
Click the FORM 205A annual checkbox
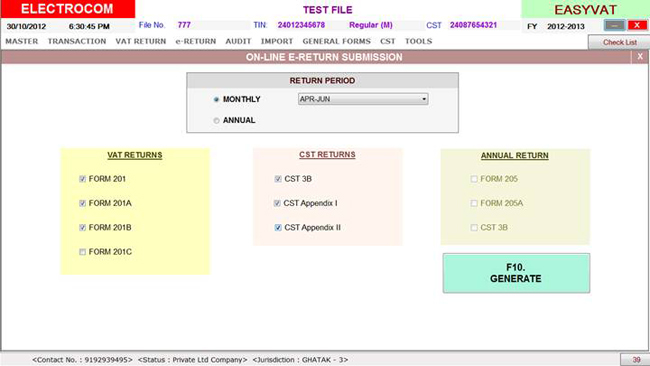click(474, 203)
